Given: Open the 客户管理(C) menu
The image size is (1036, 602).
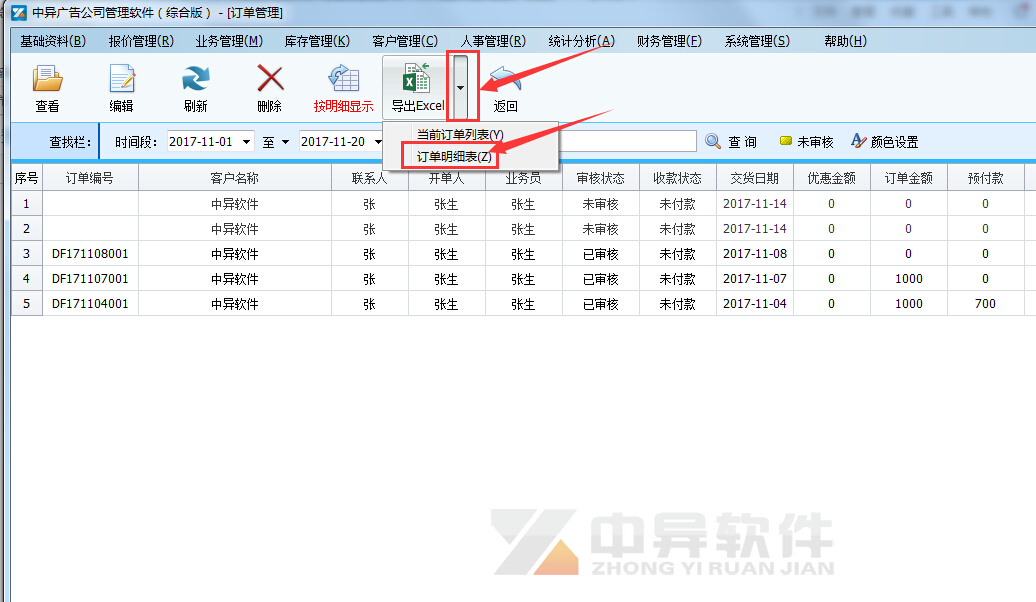Looking at the screenshot, I should [x=404, y=41].
